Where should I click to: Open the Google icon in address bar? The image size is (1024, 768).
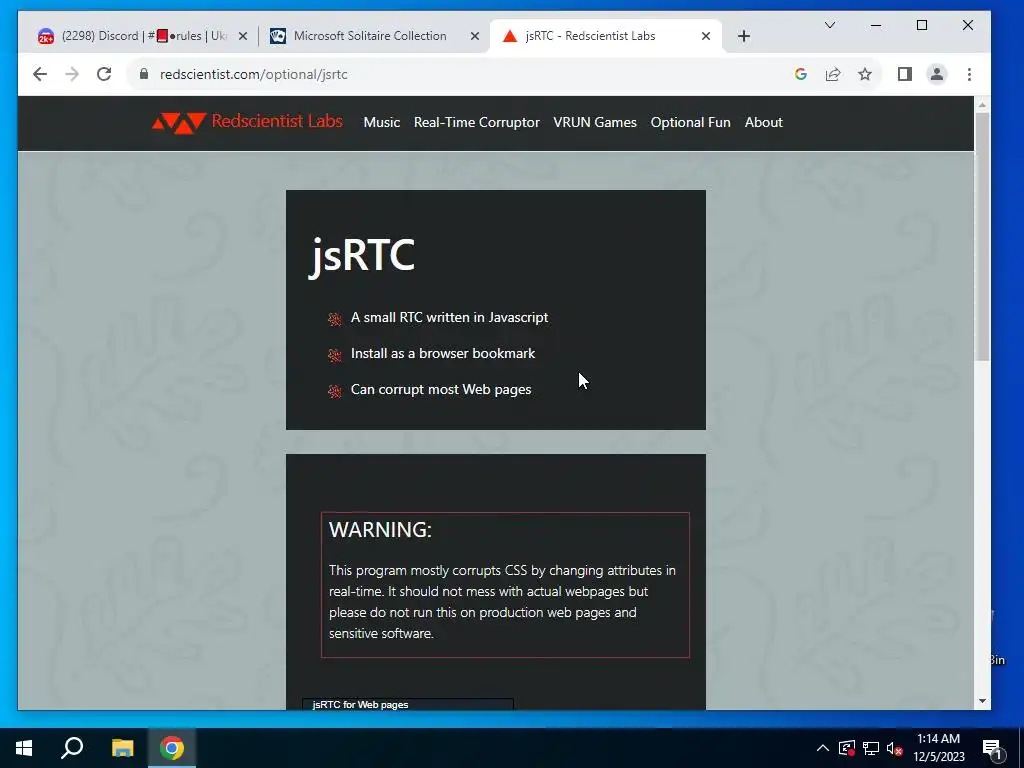point(801,74)
